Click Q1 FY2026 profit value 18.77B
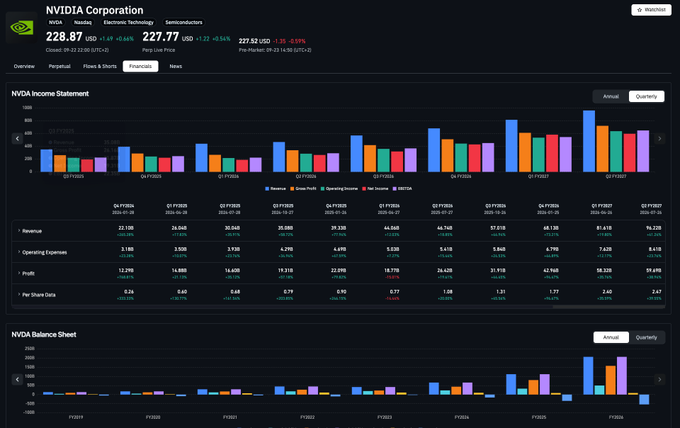The image size is (680, 428). [x=391, y=271]
